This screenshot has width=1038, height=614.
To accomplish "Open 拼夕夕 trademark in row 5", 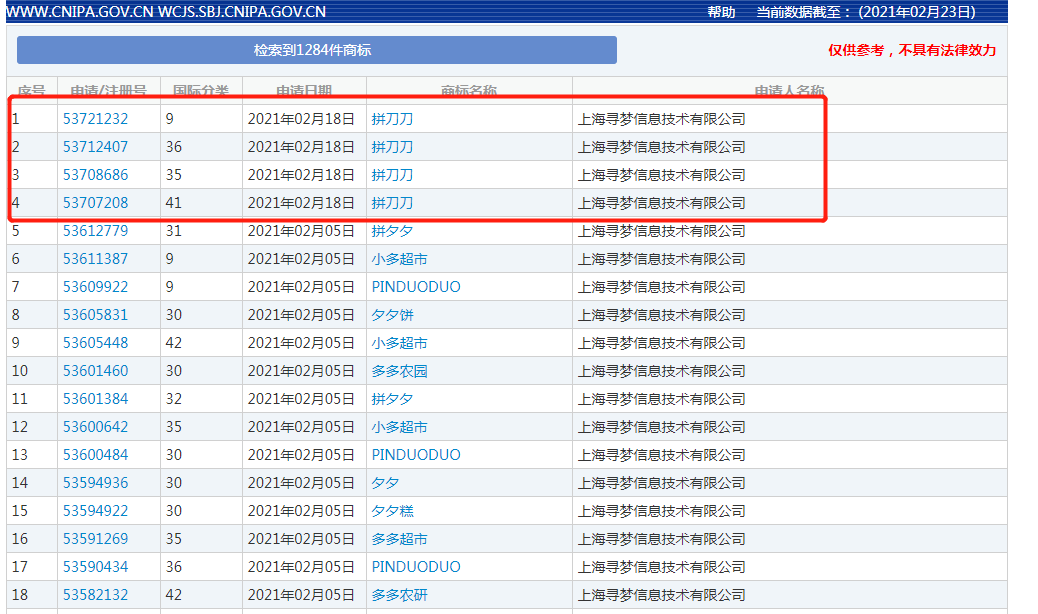I will pos(392,231).
